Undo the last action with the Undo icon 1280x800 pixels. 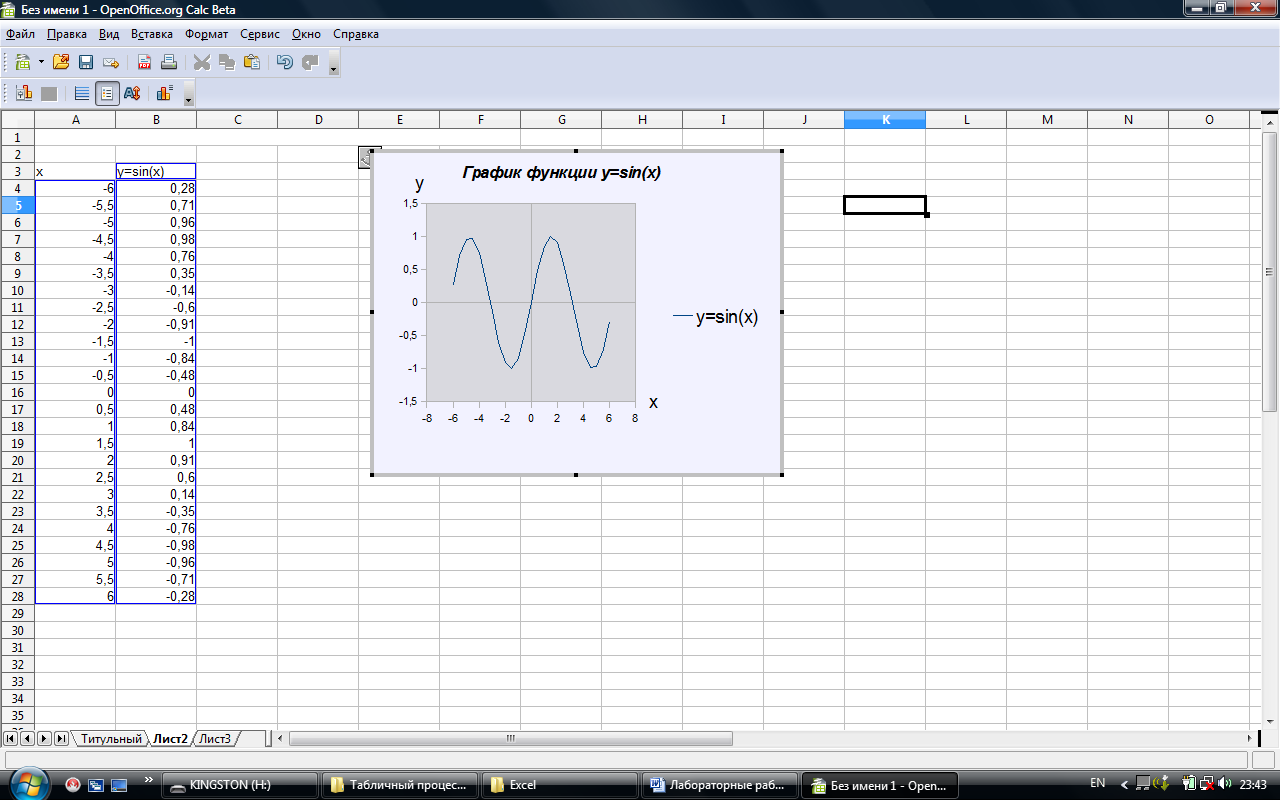point(285,62)
